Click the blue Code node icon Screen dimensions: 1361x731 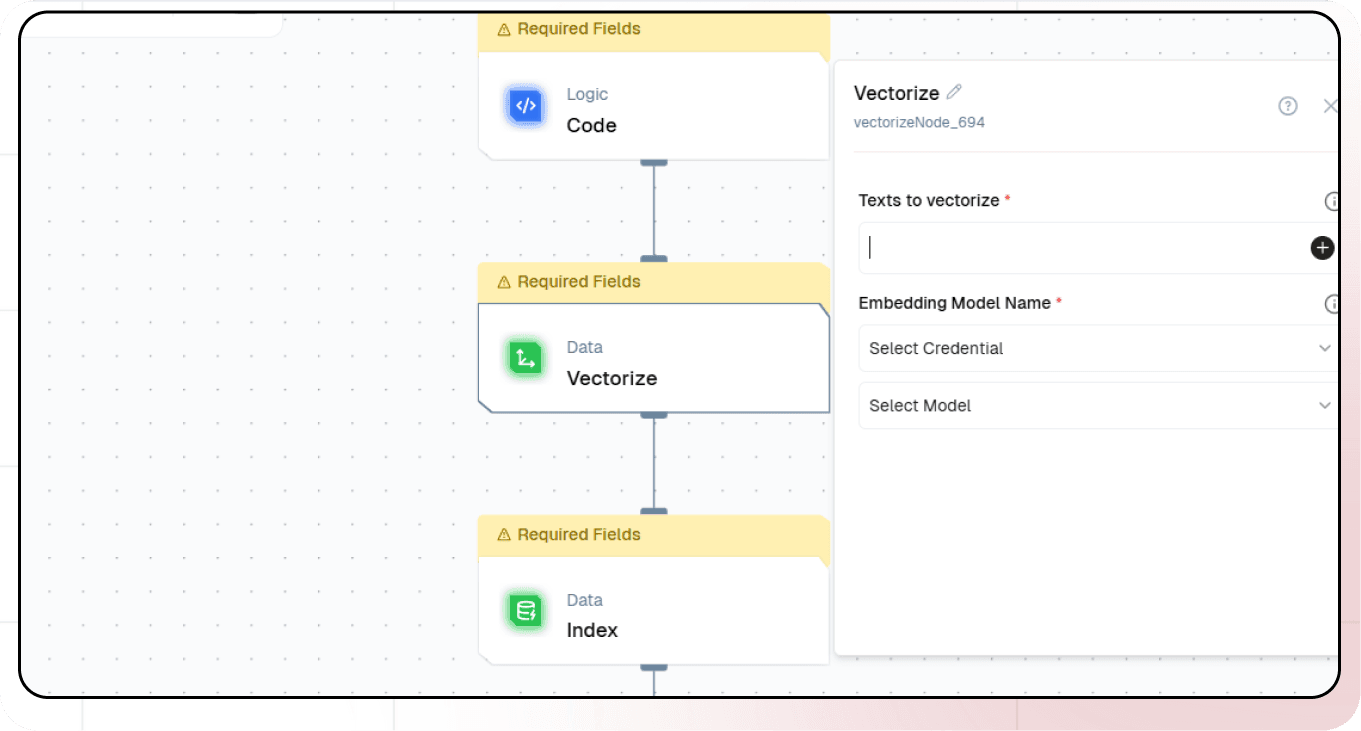[525, 105]
